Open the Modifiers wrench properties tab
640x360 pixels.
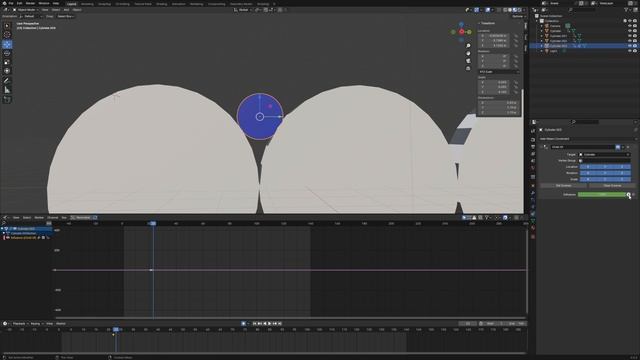[x=533, y=193]
